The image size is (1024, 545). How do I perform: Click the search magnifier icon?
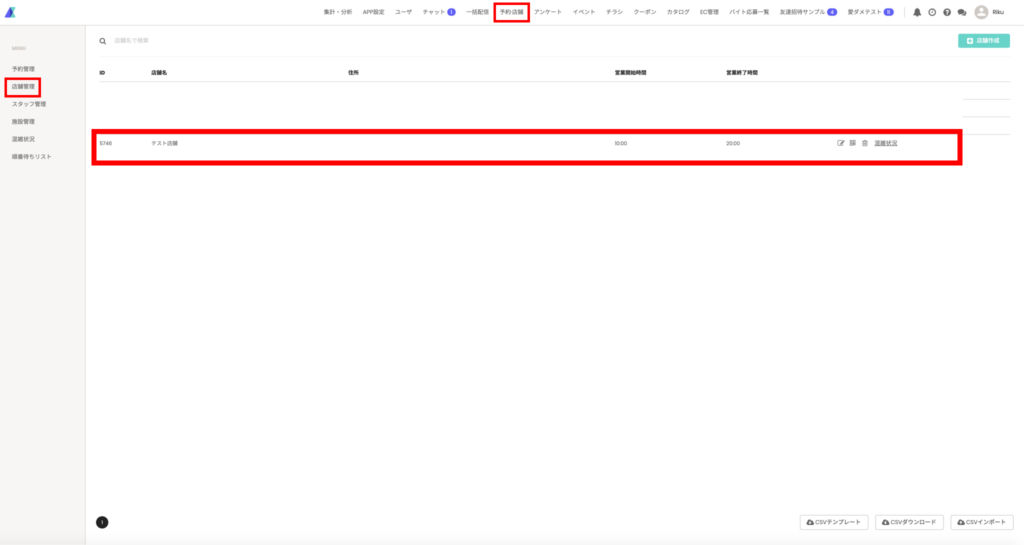coord(103,41)
